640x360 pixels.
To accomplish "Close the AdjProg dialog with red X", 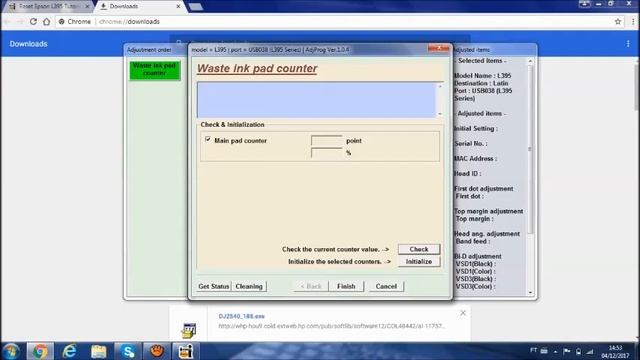I will pos(439,49).
